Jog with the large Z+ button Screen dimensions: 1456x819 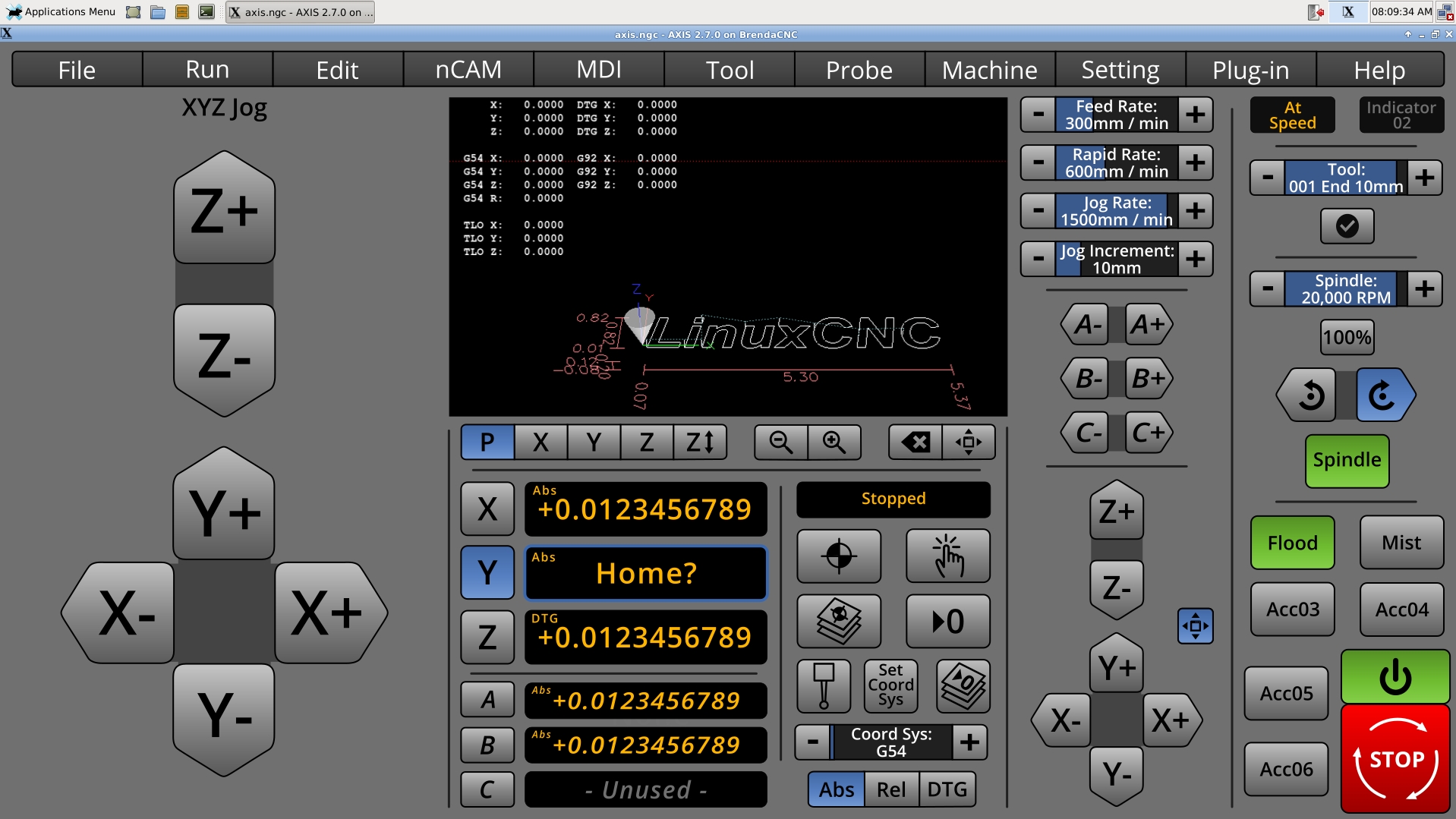(224, 207)
